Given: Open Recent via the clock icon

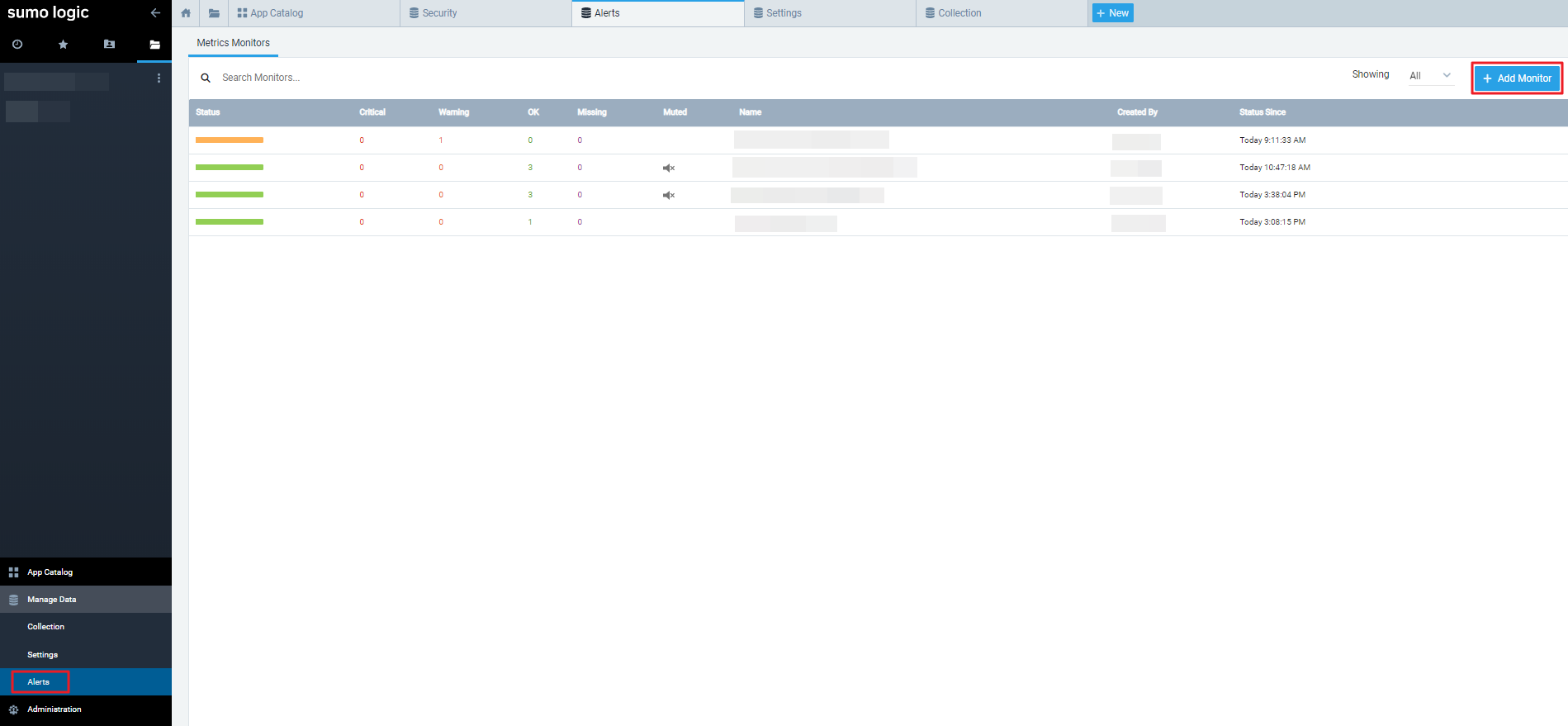Looking at the screenshot, I should [x=17, y=45].
